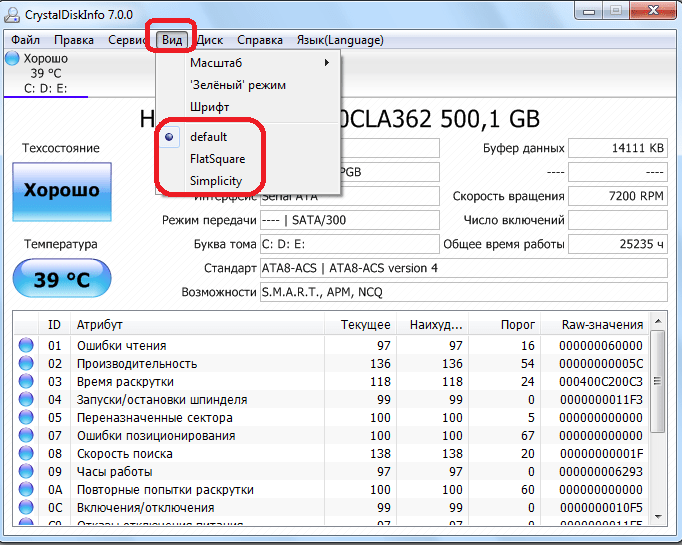Image resolution: width=682 pixels, height=545 pixels.
Task: Sort by the Атрибут column header
Action: pos(197,324)
